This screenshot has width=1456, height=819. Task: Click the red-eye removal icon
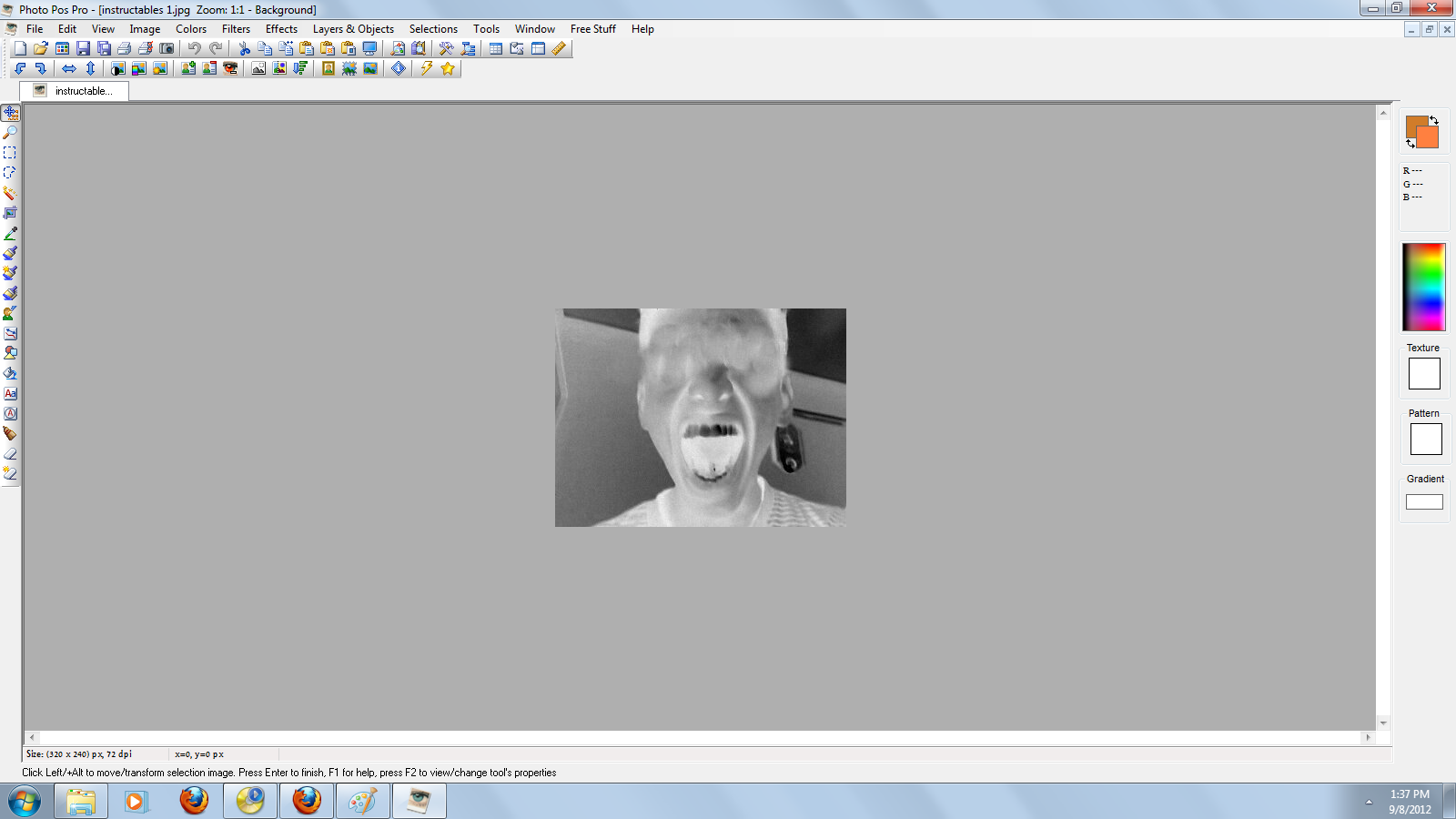[x=230, y=68]
